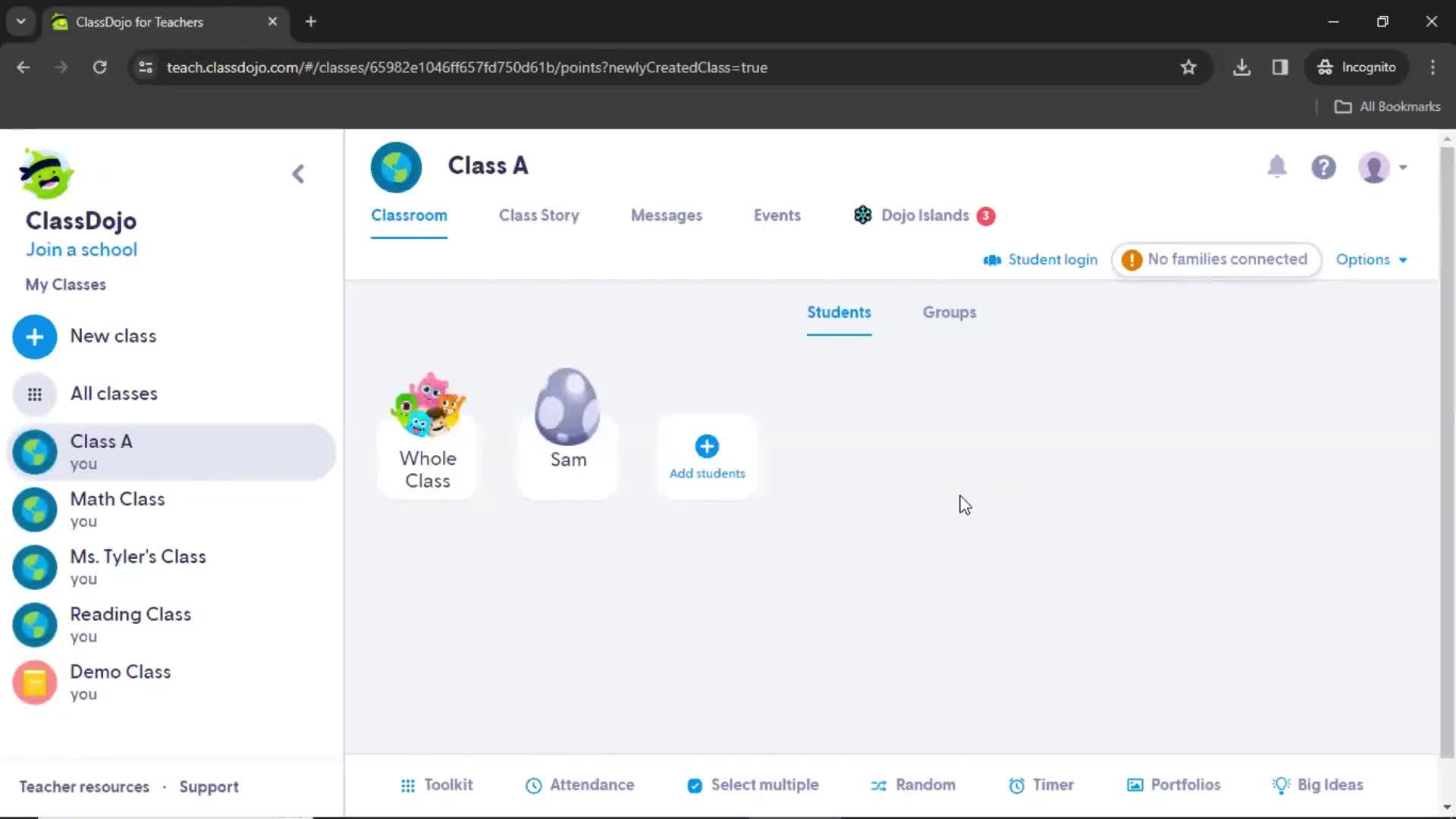The width and height of the screenshot is (1456, 819).
Task: Bookmark this page with the star icon
Action: (1188, 67)
